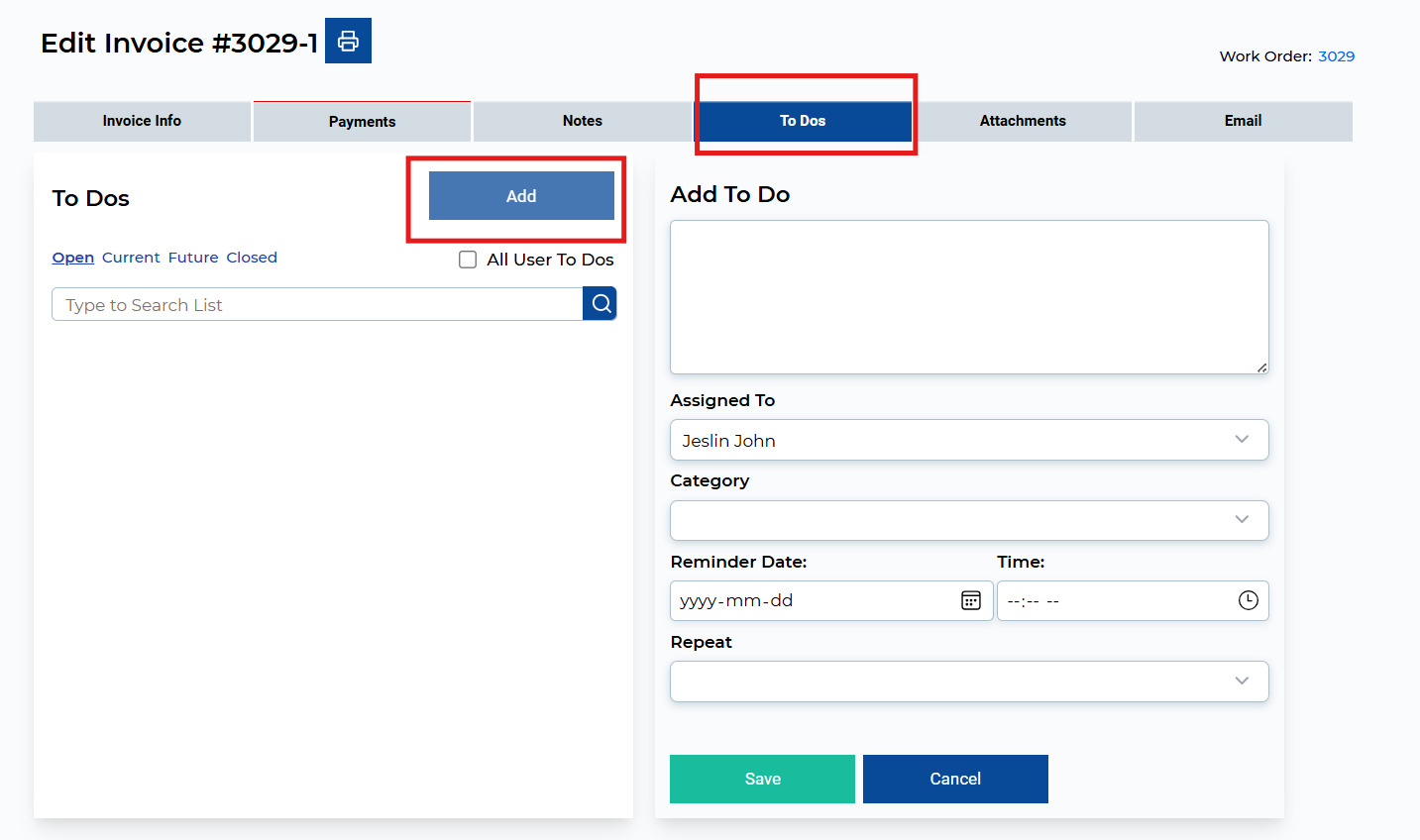The width and height of the screenshot is (1420, 840).
Task: Open the reminder date calendar picker
Action: click(970, 600)
